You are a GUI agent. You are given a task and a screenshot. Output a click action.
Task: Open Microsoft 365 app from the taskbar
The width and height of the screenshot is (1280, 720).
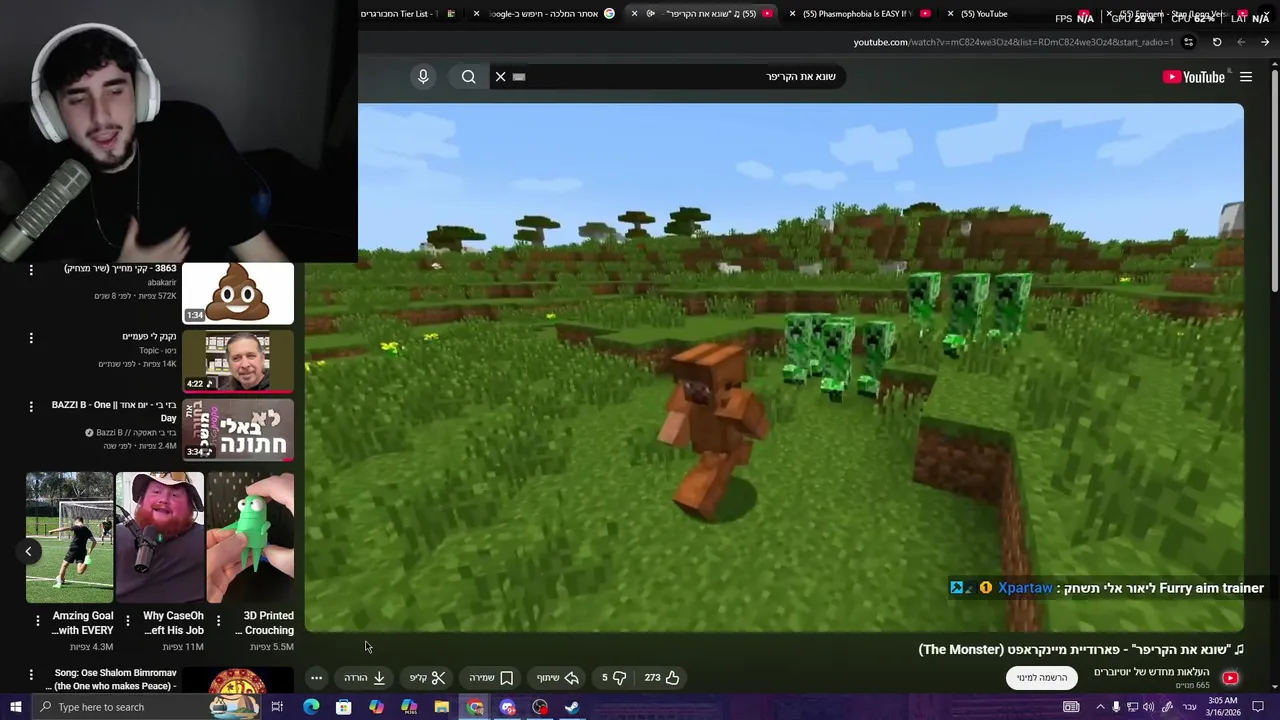[x=409, y=707]
